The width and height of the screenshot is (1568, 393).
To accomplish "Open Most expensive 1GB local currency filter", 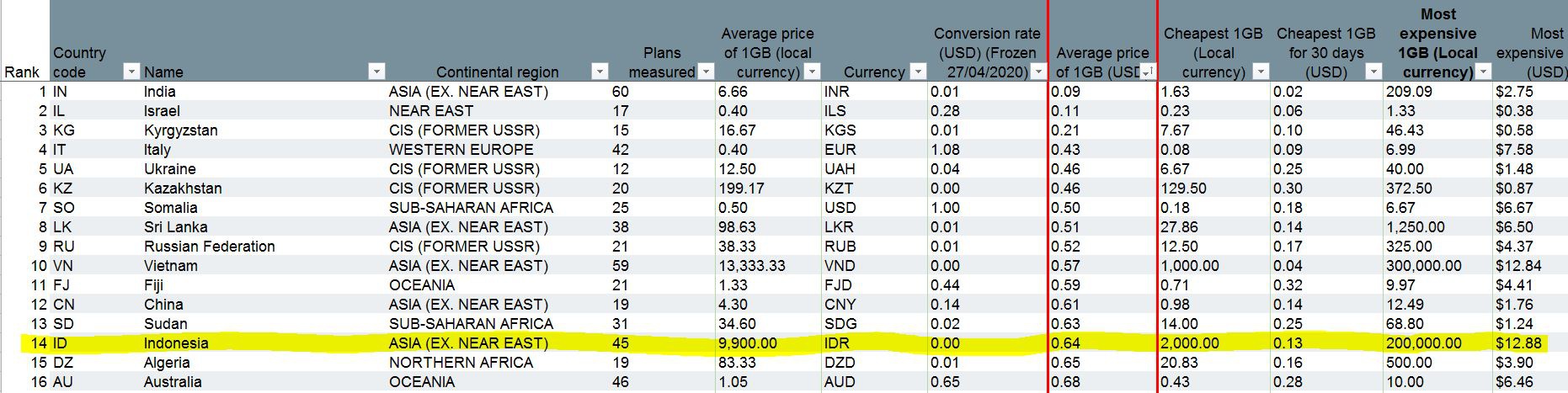I will pyautogui.click(x=1483, y=72).
